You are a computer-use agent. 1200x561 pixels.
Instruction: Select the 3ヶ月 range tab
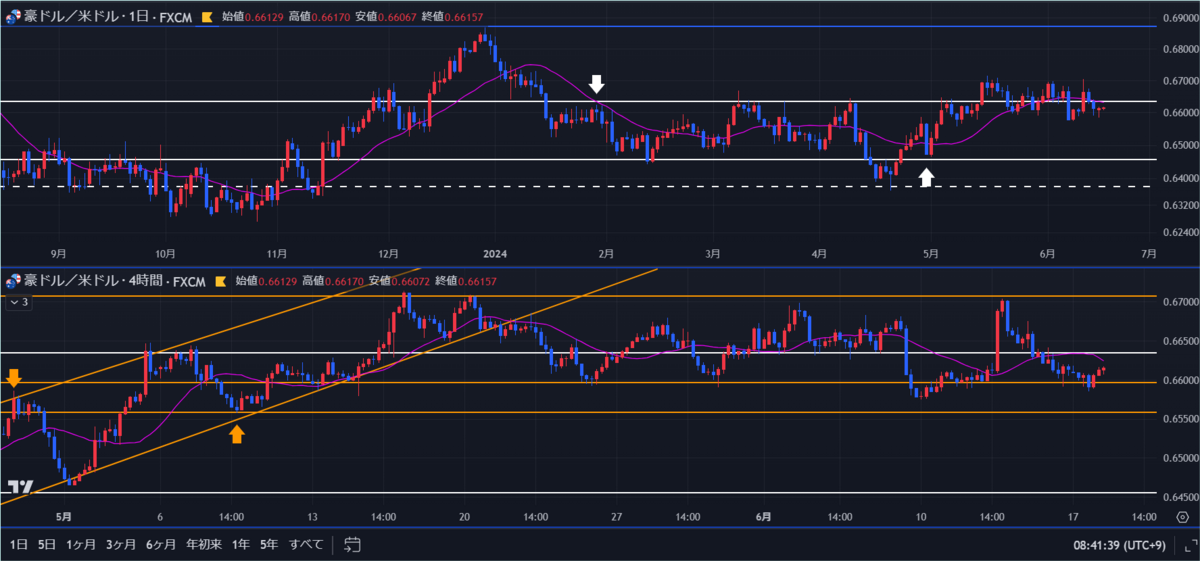pos(121,545)
